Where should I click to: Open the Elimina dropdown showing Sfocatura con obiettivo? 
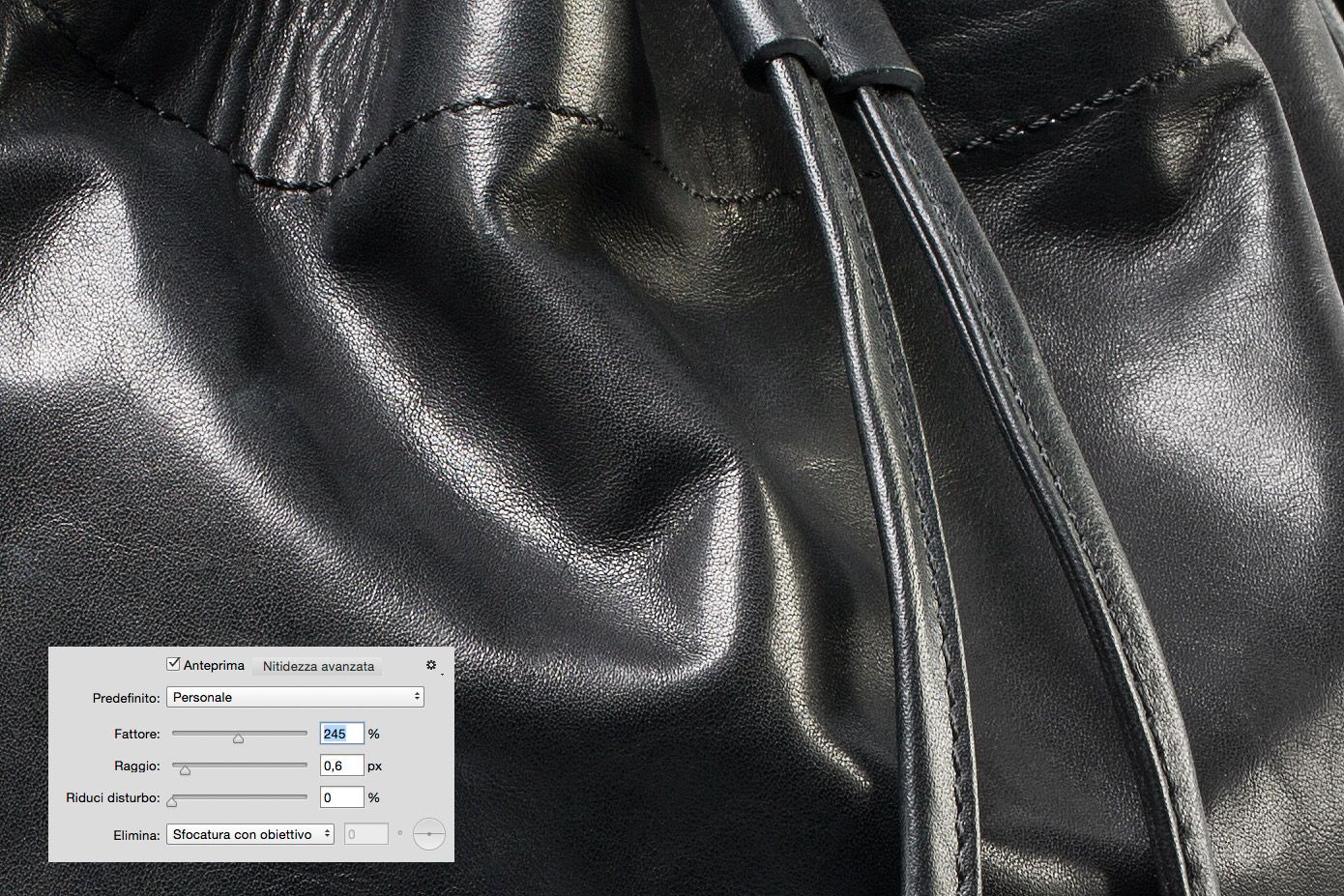pos(250,834)
